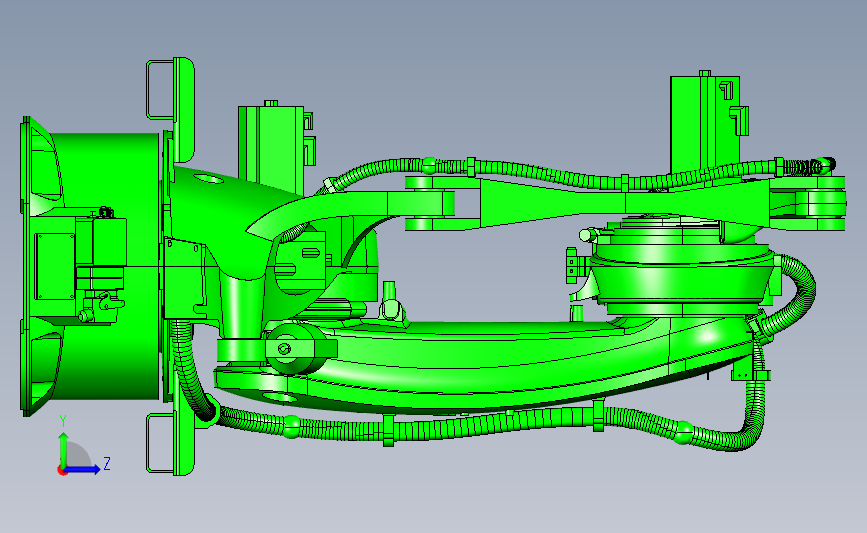Click the green Y axis arrow of the triad
Viewport: 867px width, 533px height.
tap(64, 449)
